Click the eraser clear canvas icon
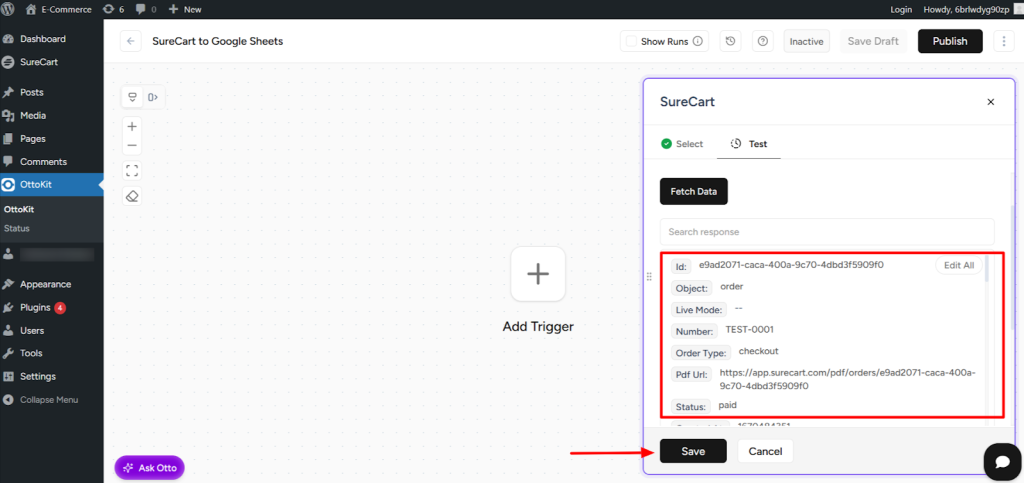Image resolution: width=1024 pixels, height=483 pixels. click(x=132, y=196)
